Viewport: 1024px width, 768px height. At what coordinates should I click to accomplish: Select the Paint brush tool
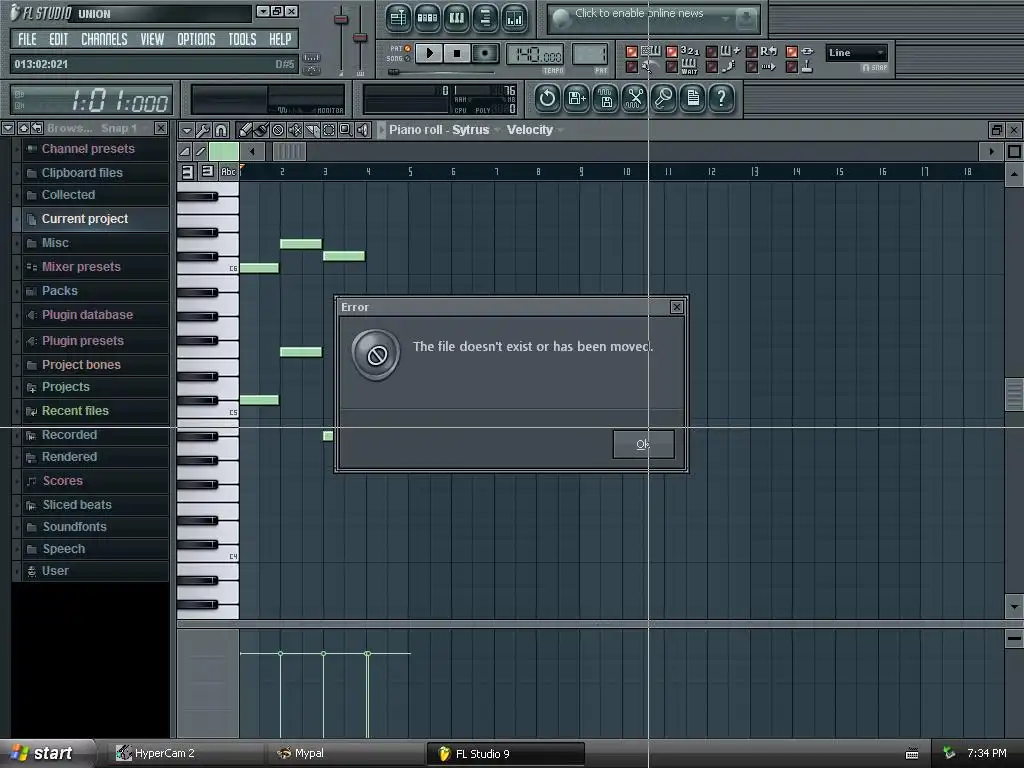tap(261, 130)
